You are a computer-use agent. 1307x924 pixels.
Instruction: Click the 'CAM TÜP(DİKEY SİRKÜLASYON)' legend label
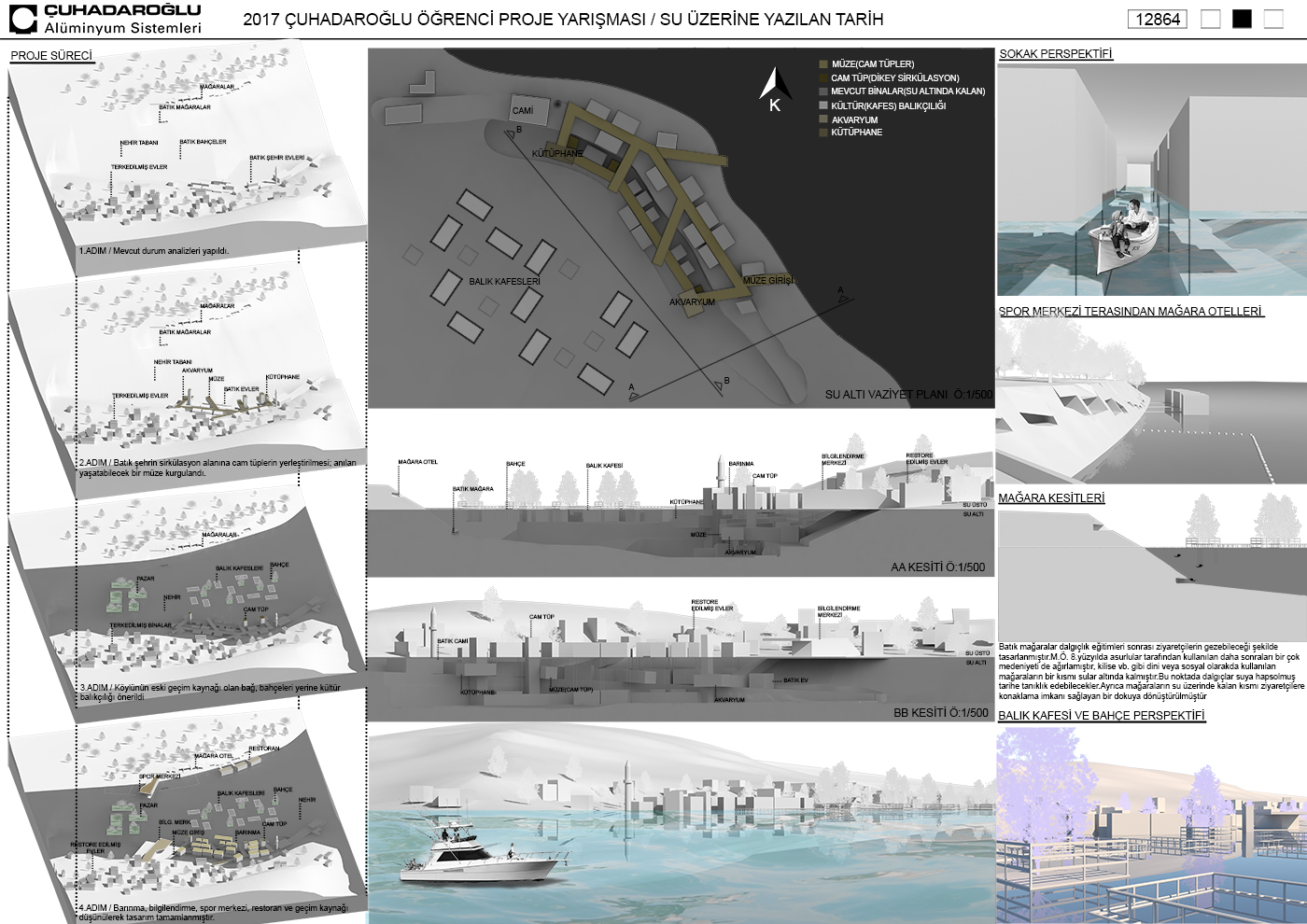pyautogui.click(x=895, y=78)
